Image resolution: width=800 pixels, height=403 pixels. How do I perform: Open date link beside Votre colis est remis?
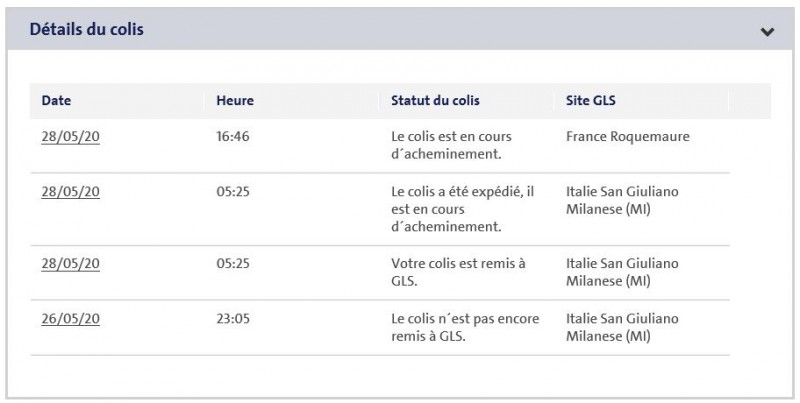[70, 263]
